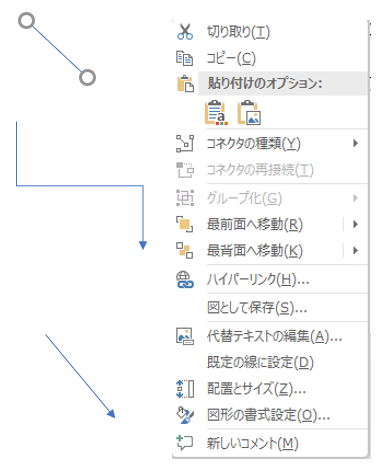The width and height of the screenshot is (382, 465).
Task: Choose paste as picture icon
Action: coord(249,113)
